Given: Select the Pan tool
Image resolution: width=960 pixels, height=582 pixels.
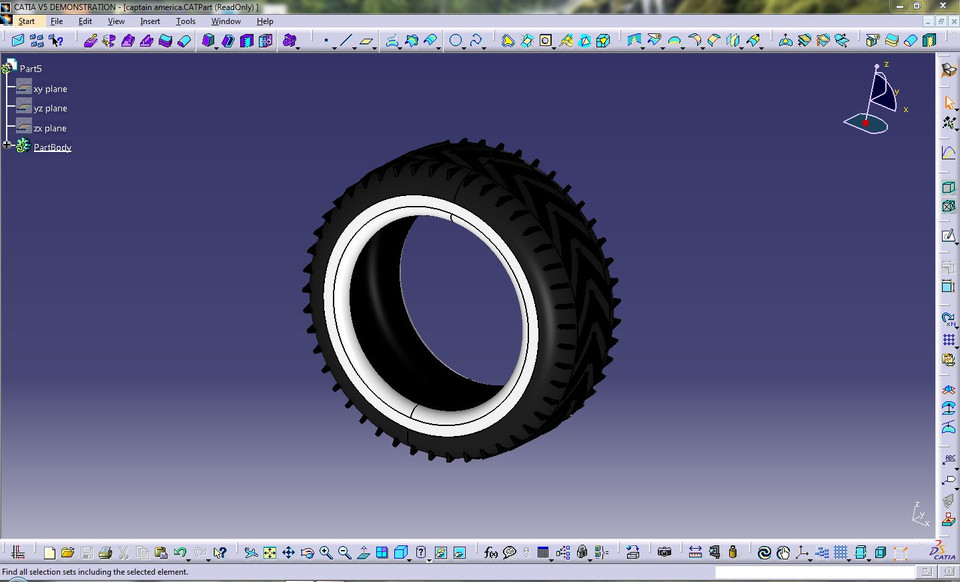Looking at the screenshot, I should coord(288,551).
